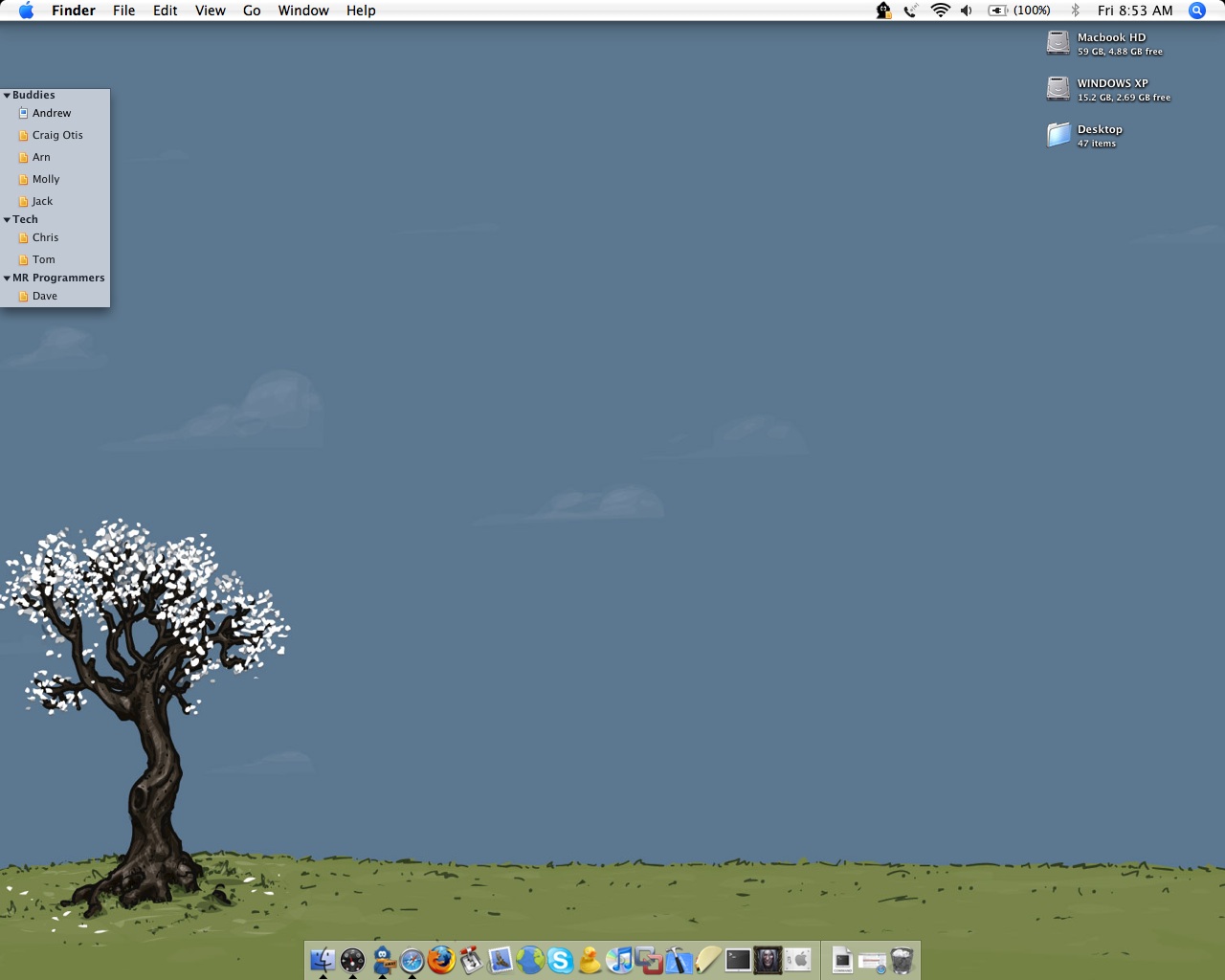Open Firefox from the Dock
Screen dimensions: 1225x980
441,959
